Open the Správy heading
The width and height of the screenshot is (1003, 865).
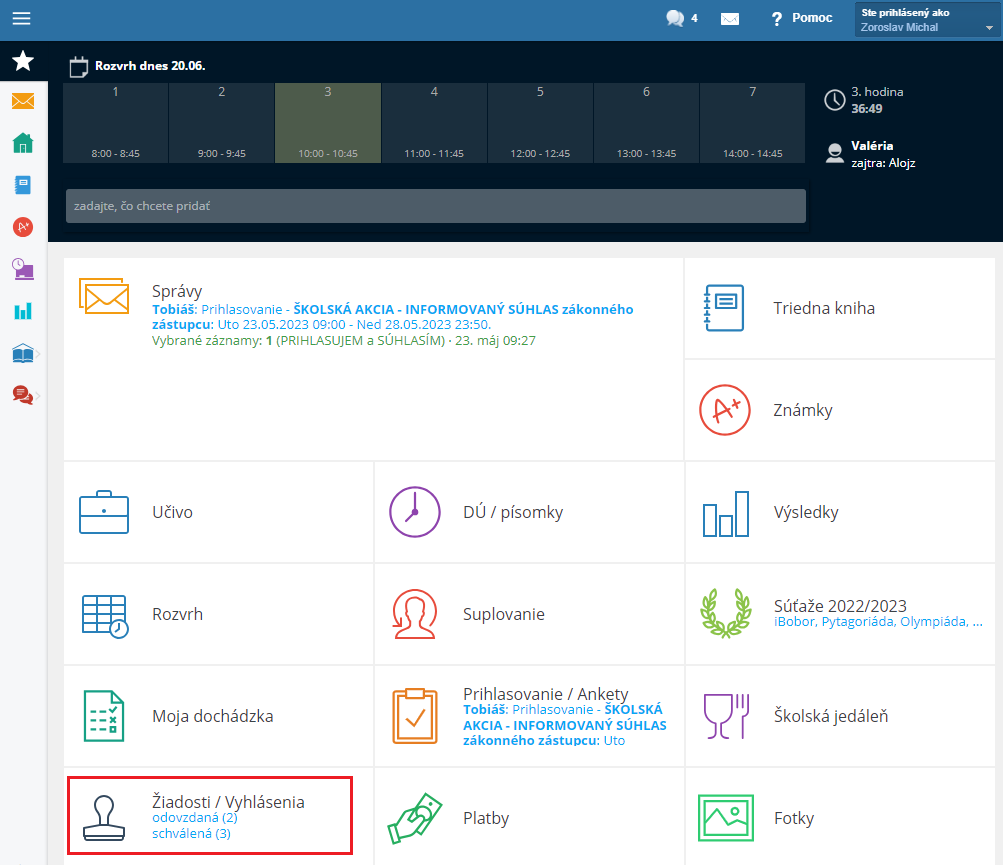tap(177, 291)
